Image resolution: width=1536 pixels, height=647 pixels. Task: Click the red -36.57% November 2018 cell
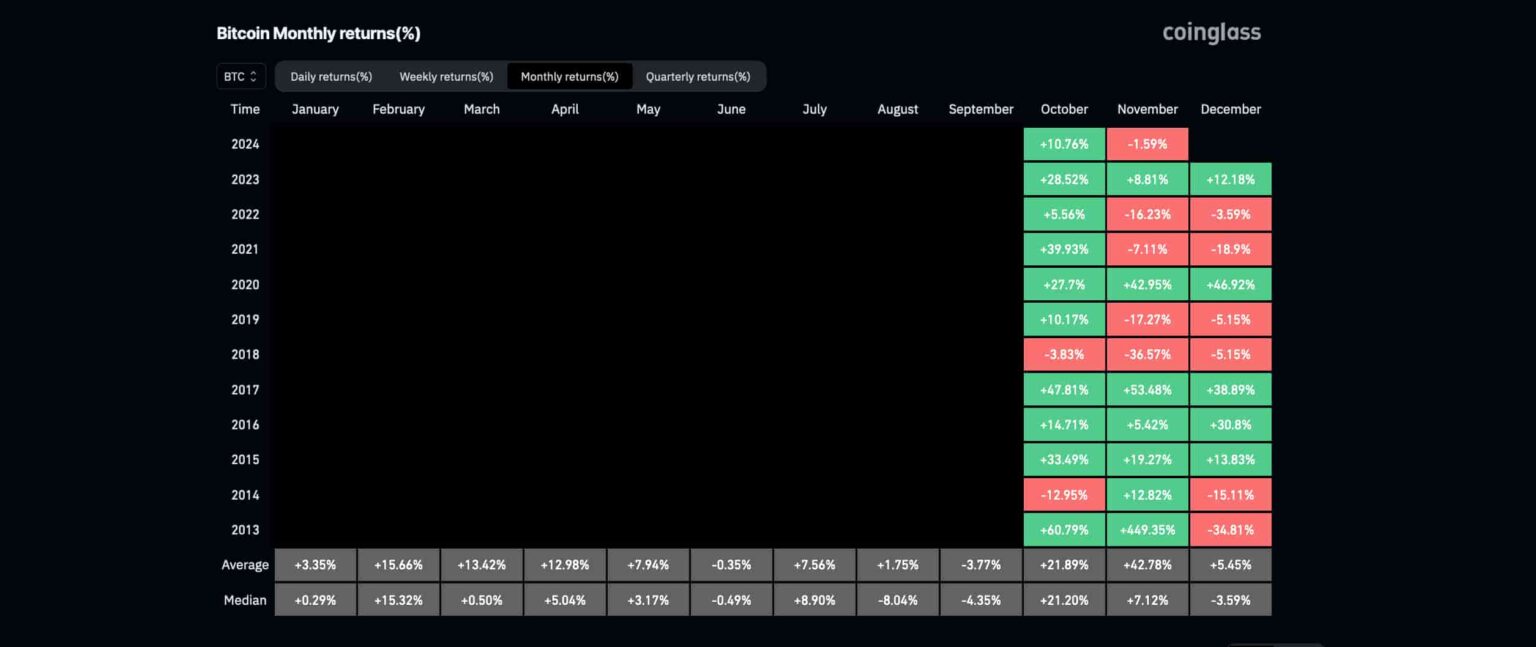pos(1147,353)
